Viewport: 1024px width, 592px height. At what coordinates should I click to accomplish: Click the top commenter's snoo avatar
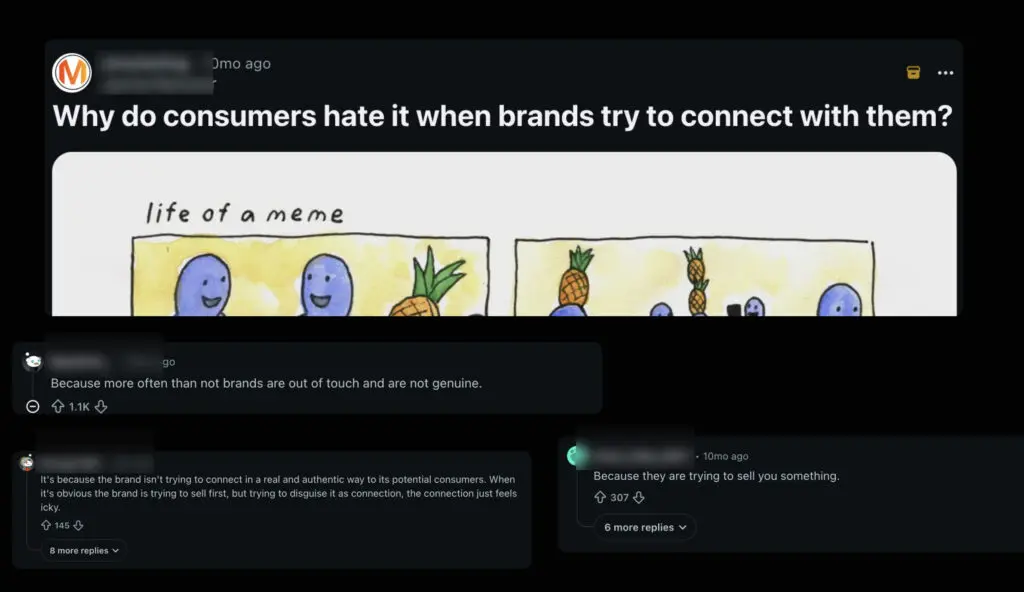click(33, 361)
